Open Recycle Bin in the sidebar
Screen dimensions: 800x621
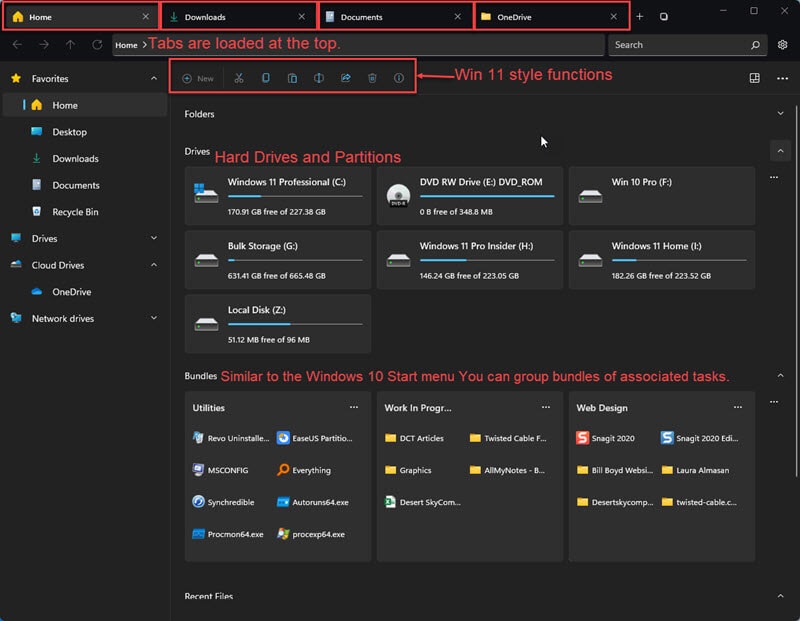click(85, 212)
